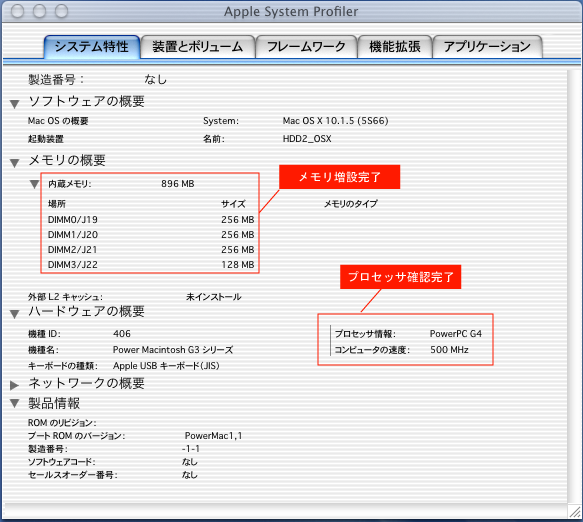This screenshot has height=522, width=583.
Task: Click the 機種 ID value 406
Action: coord(122,334)
